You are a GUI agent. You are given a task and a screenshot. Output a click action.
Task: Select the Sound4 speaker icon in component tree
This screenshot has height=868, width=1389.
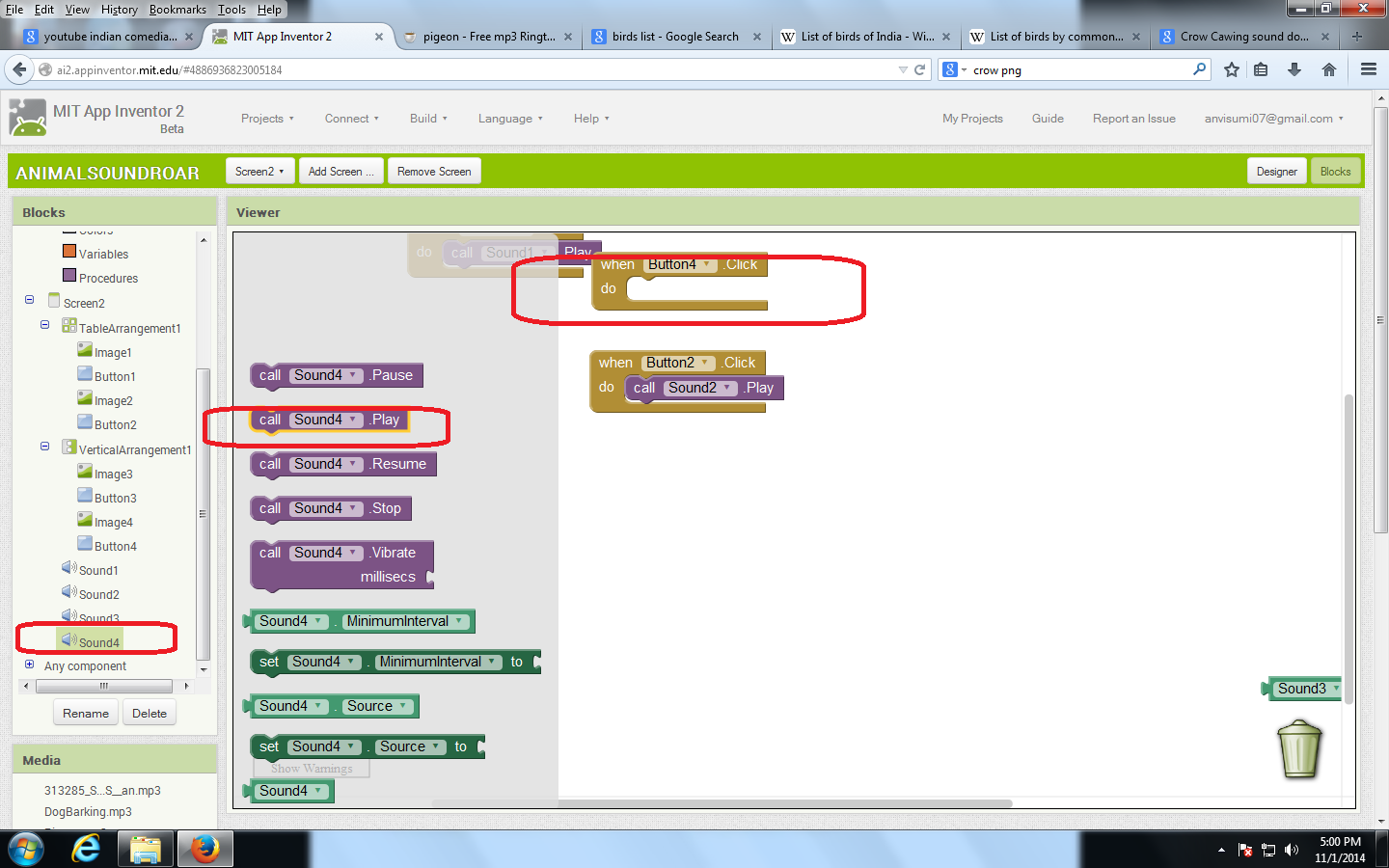pos(68,638)
